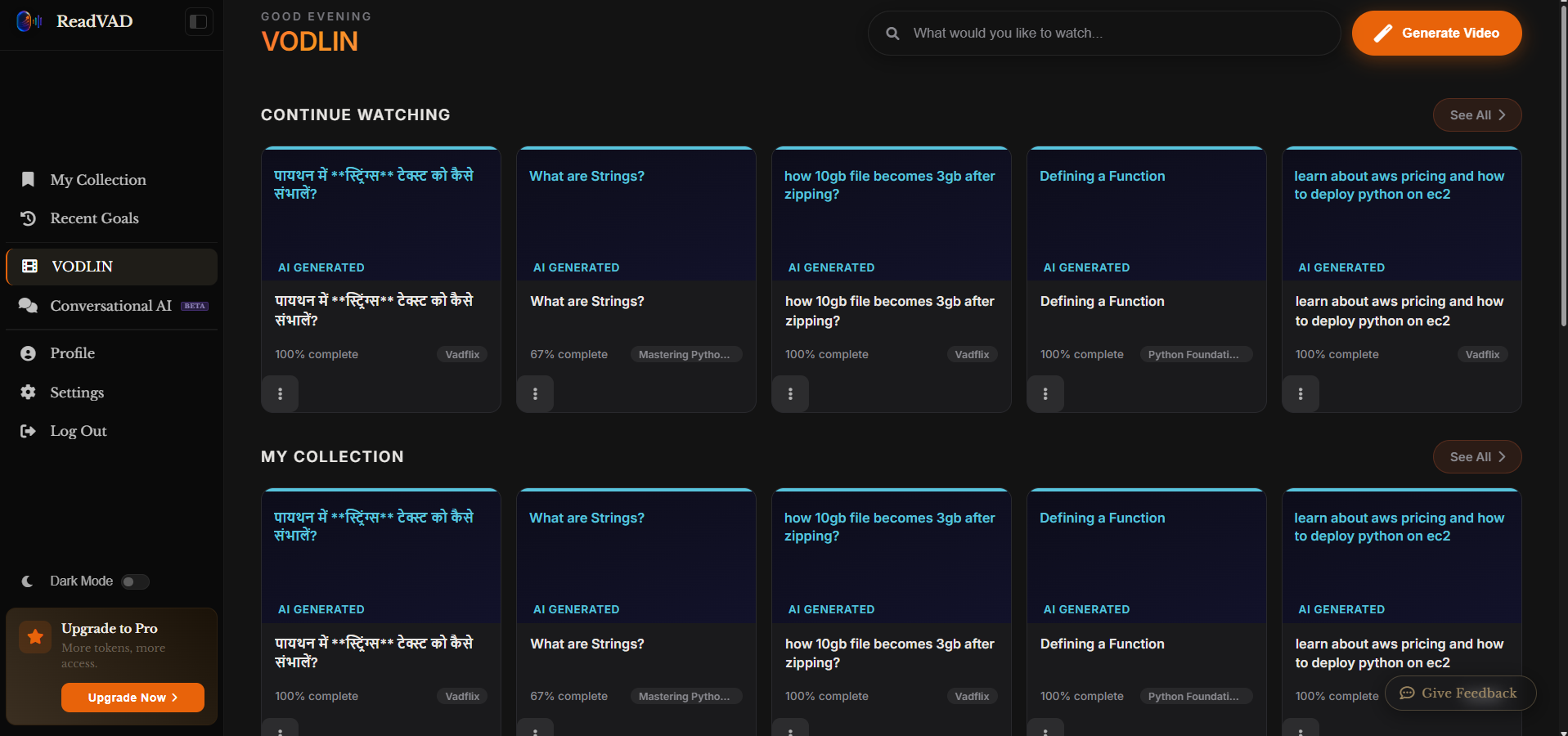1568x736 pixels.
Task: Open My Collection in sidebar
Action: (111, 179)
